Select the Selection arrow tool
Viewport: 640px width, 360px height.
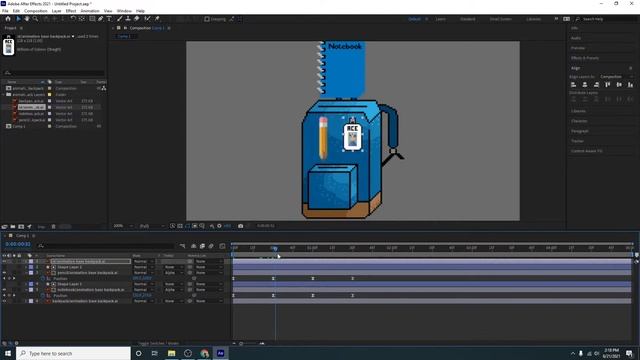[x=18, y=19]
